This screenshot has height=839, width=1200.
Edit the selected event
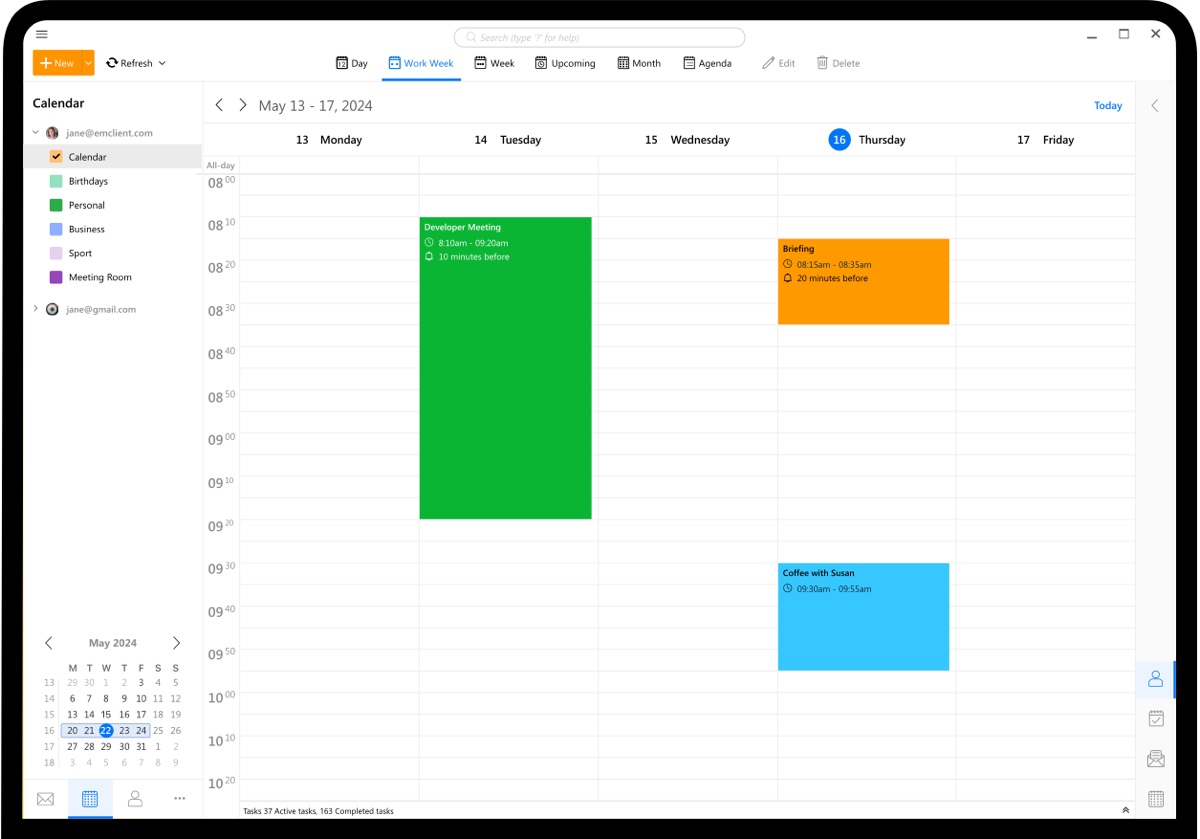pos(778,62)
